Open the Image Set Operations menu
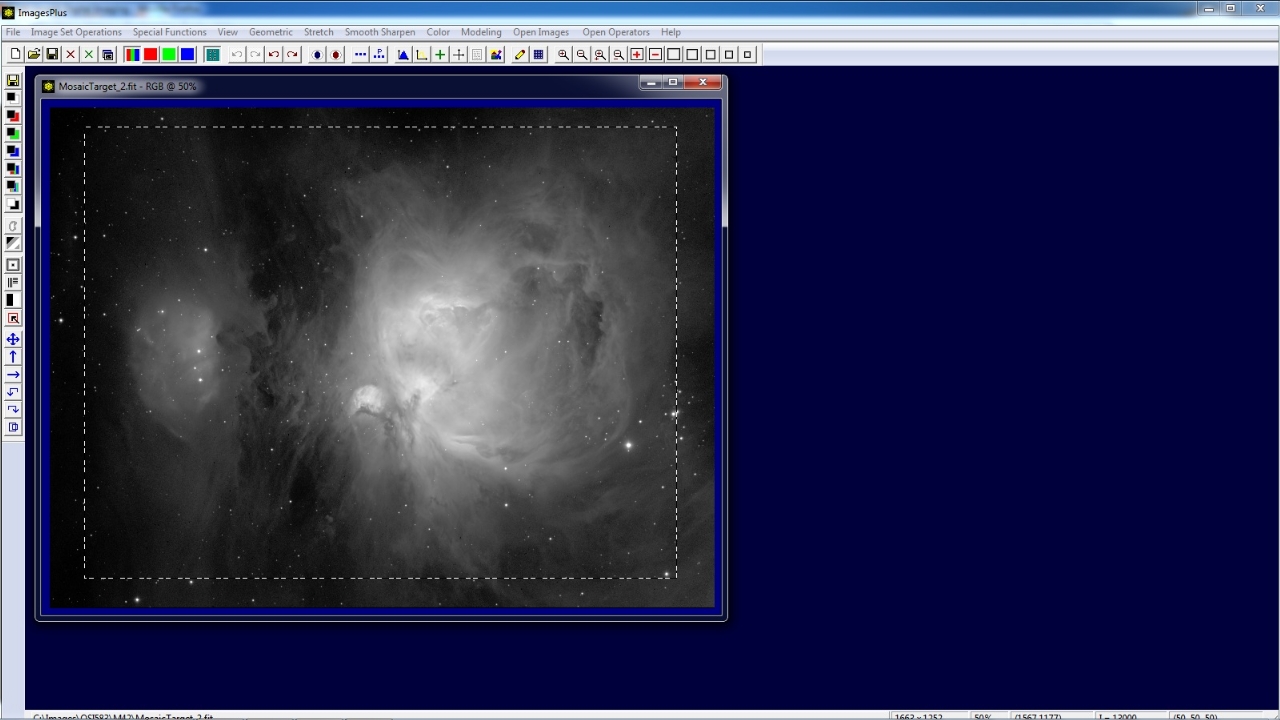 click(x=76, y=32)
